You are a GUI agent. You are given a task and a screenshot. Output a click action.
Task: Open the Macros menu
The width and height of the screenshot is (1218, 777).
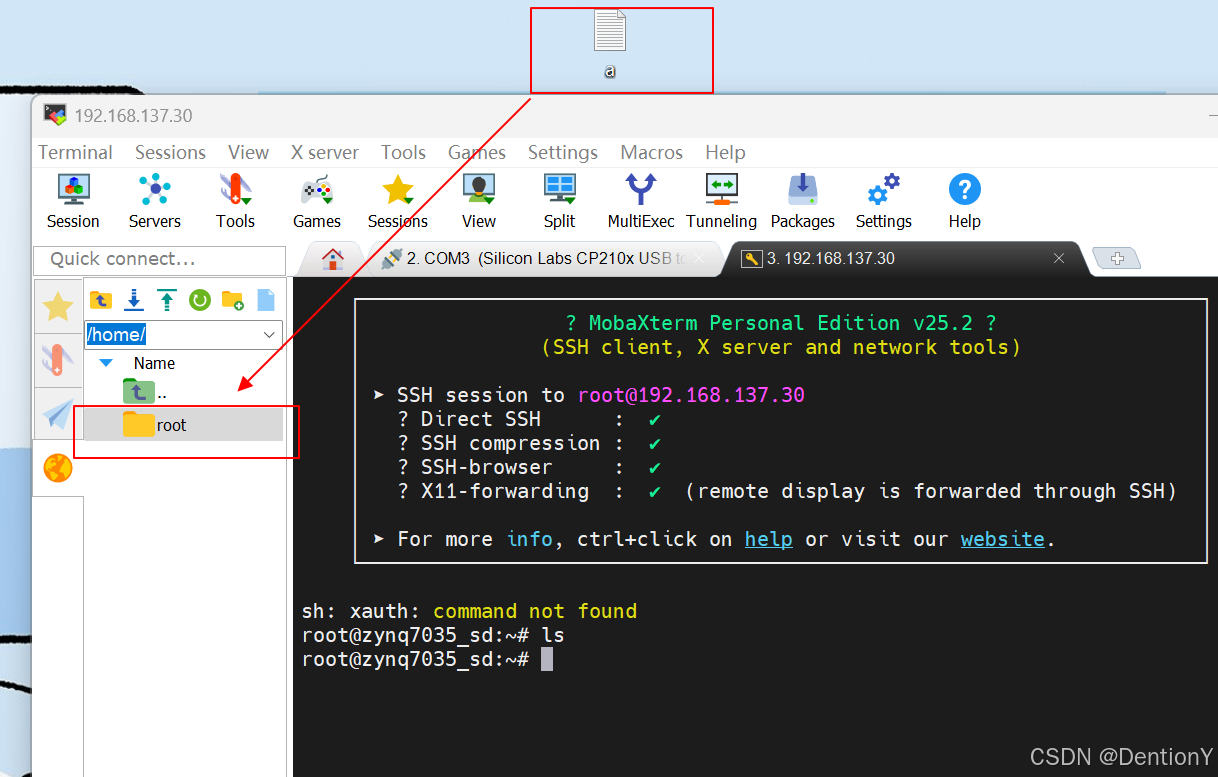click(651, 152)
